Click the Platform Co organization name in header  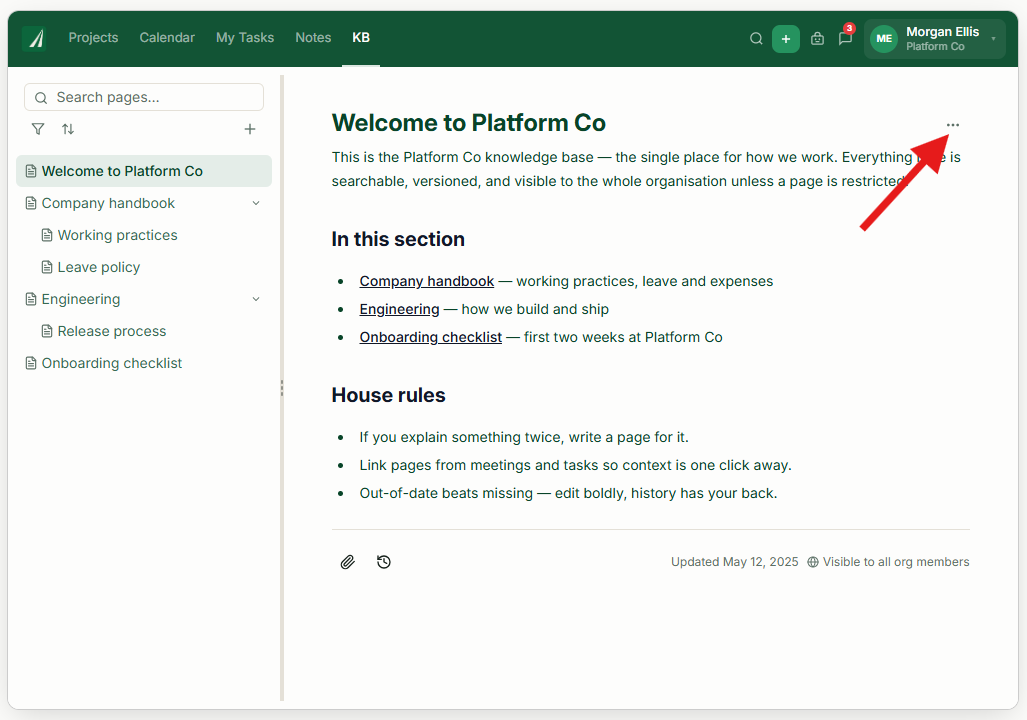[935, 47]
